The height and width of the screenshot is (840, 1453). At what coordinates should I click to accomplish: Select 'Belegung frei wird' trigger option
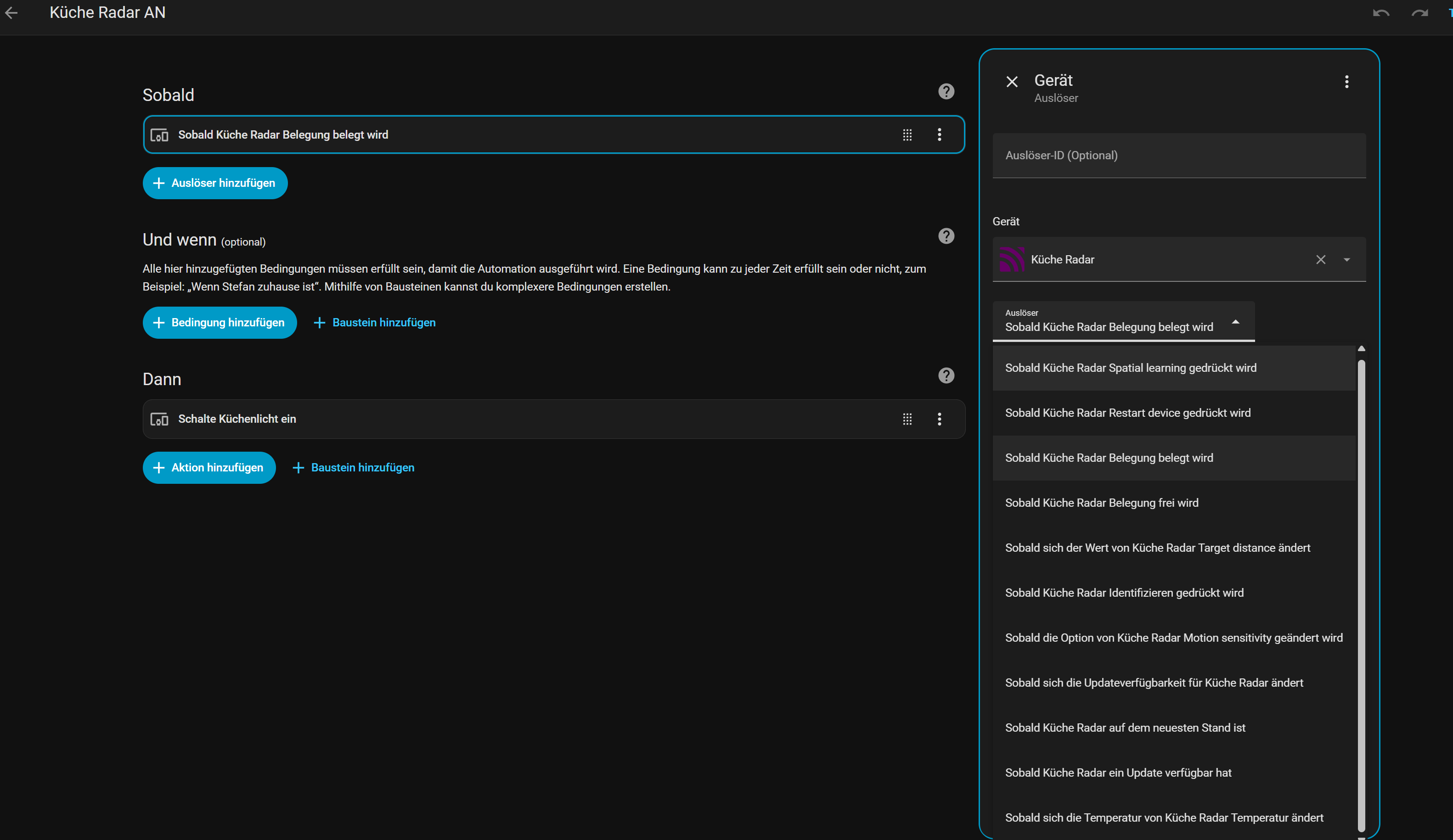1101,503
